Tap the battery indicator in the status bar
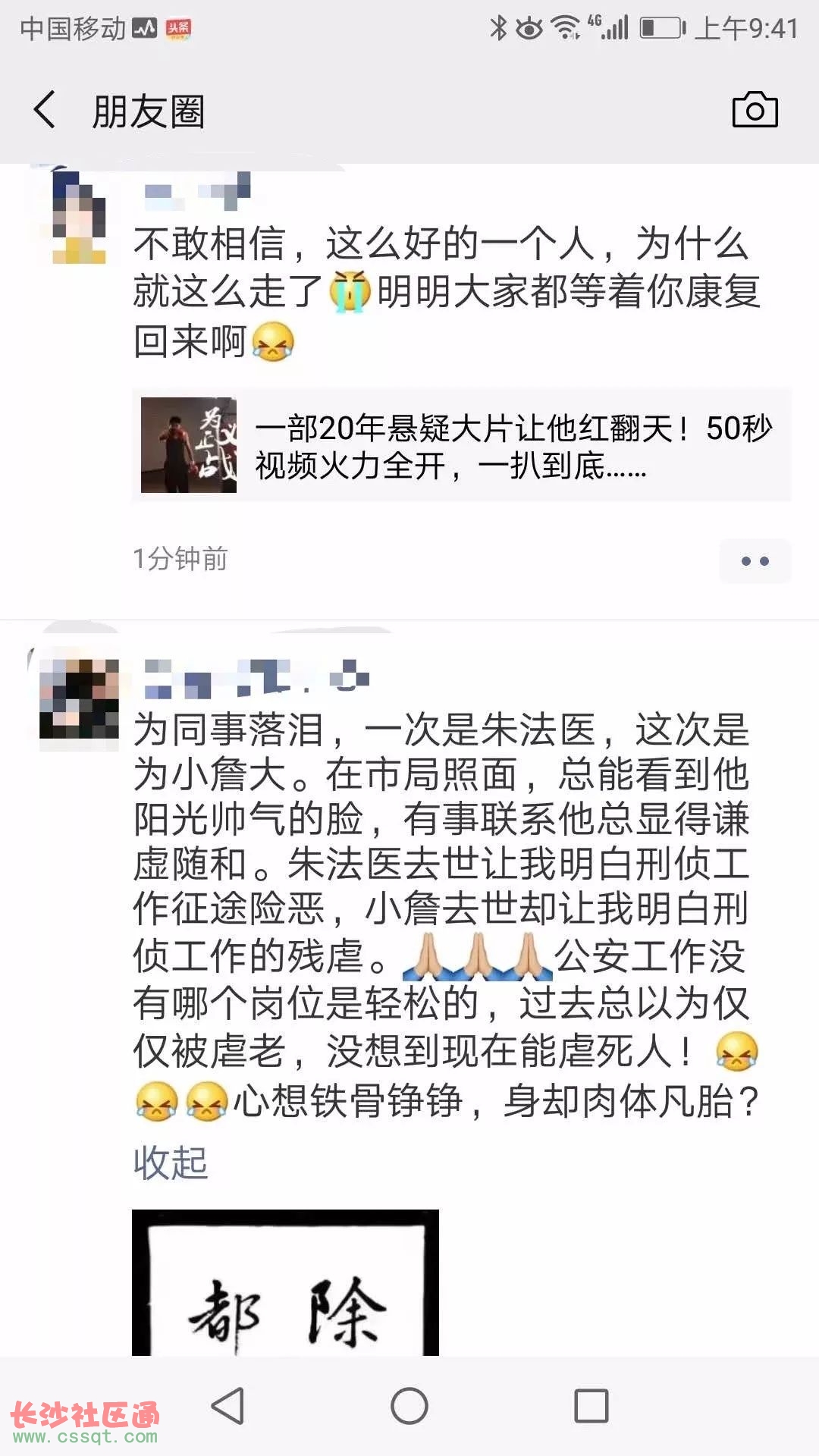The width and height of the screenshot is (819, 1456). (x=663, y=29)
